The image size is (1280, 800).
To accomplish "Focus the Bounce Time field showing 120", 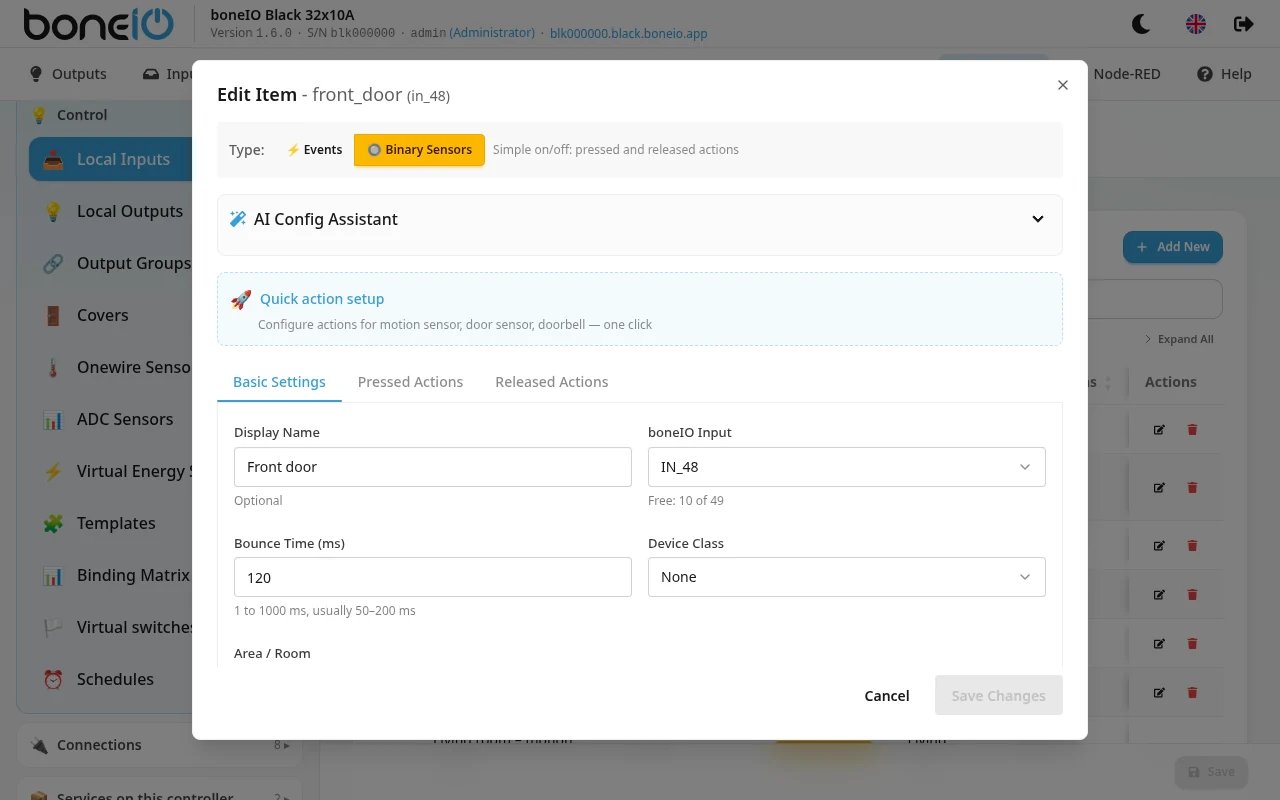I will [433, 577].
